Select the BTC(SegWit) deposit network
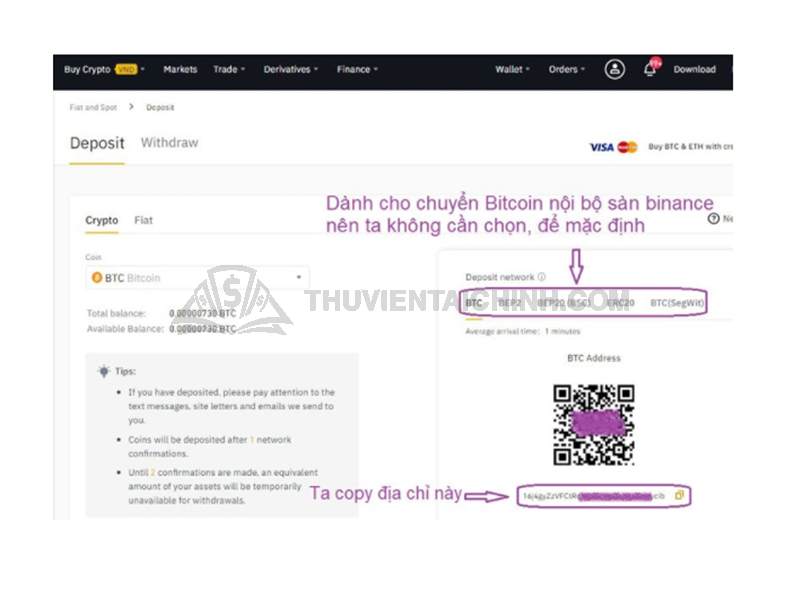Viewport: 800px width, 600px height. [x=677, y=303]
